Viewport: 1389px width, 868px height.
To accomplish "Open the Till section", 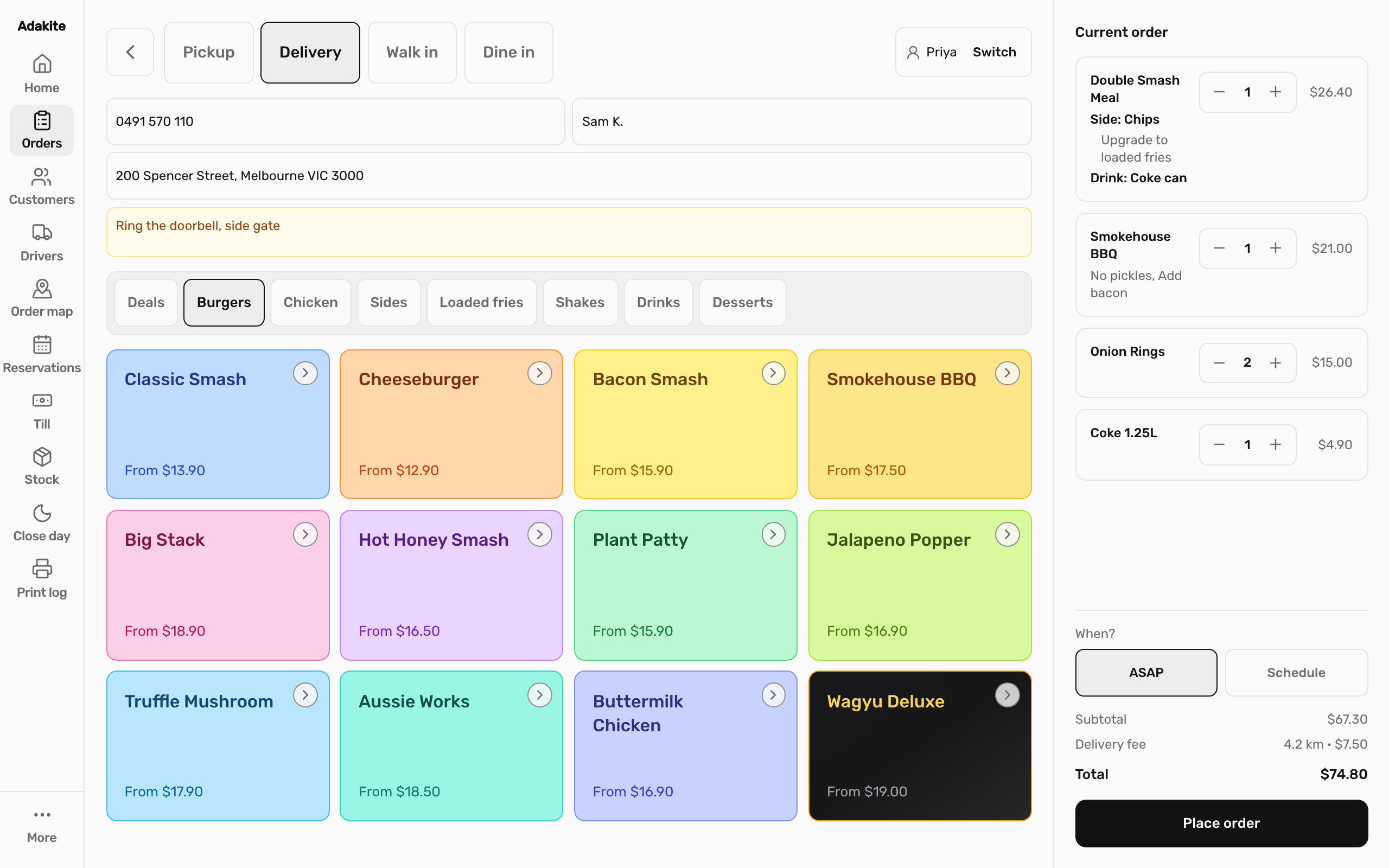I will click(41, 411).
